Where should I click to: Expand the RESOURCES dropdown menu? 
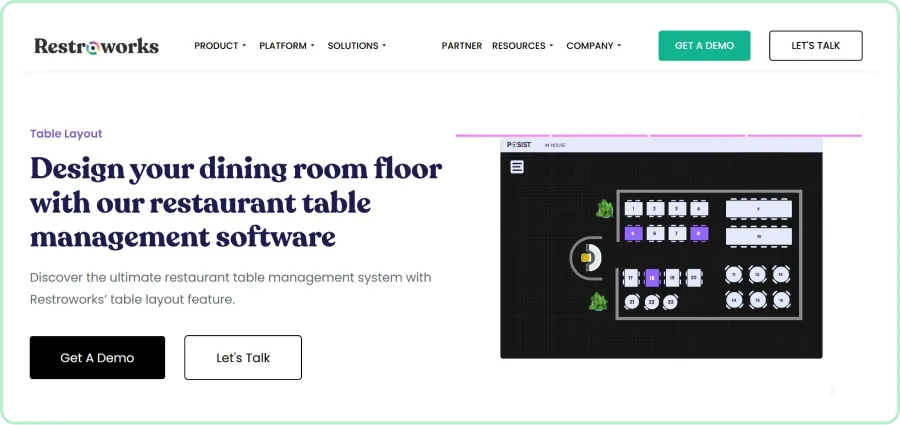[522, 46]
